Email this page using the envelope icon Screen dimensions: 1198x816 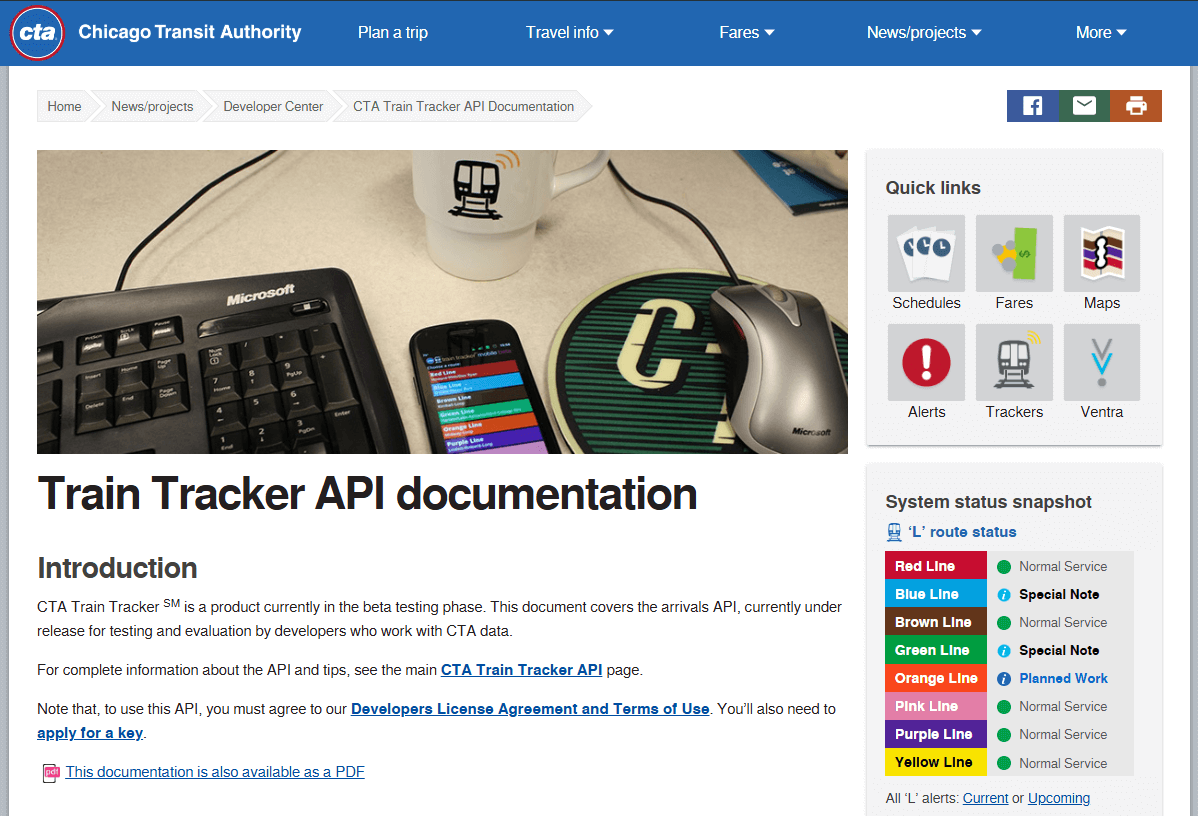pos(1084,105)
